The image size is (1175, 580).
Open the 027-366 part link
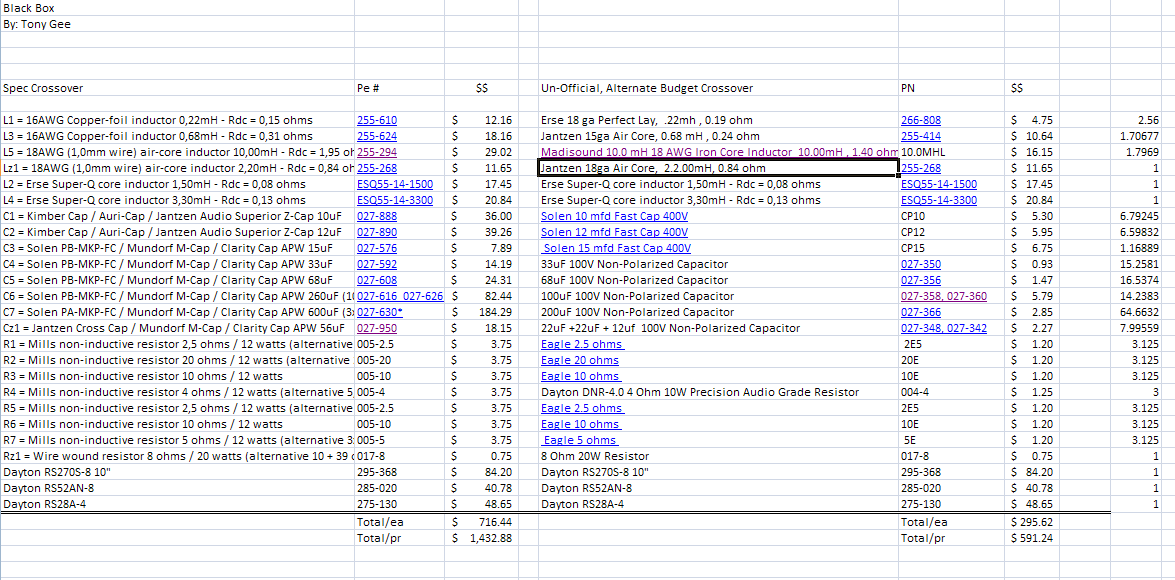click(x=921, y=312)
